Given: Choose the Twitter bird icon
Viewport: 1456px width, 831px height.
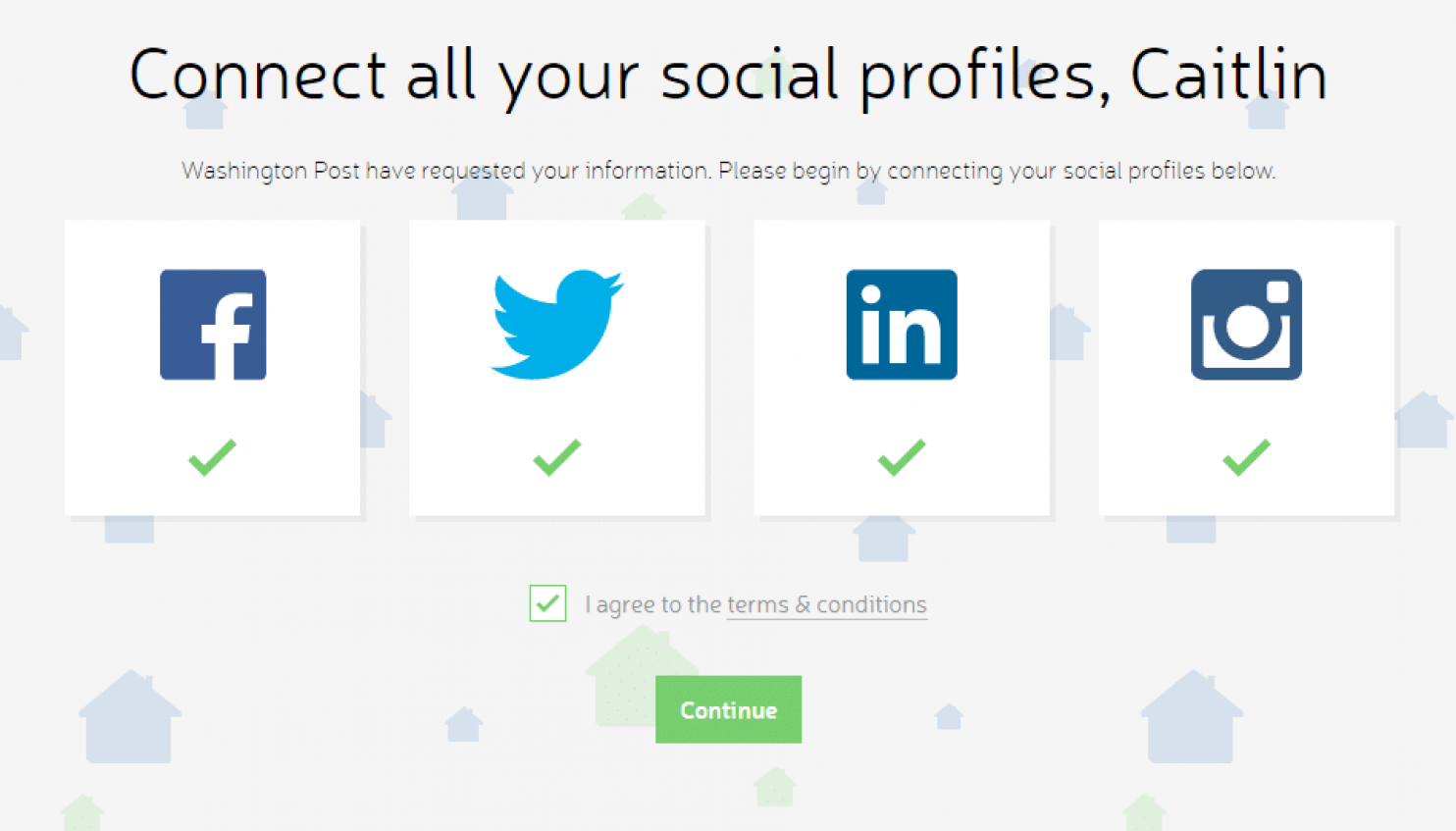Looking at the screenshot, I should 556,325.
